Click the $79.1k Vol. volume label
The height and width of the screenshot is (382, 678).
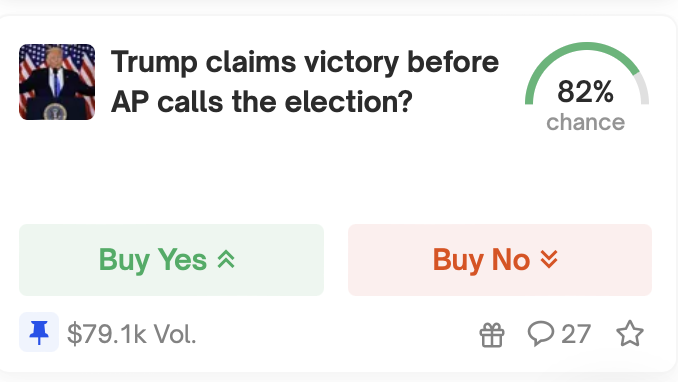coord(132,334)
